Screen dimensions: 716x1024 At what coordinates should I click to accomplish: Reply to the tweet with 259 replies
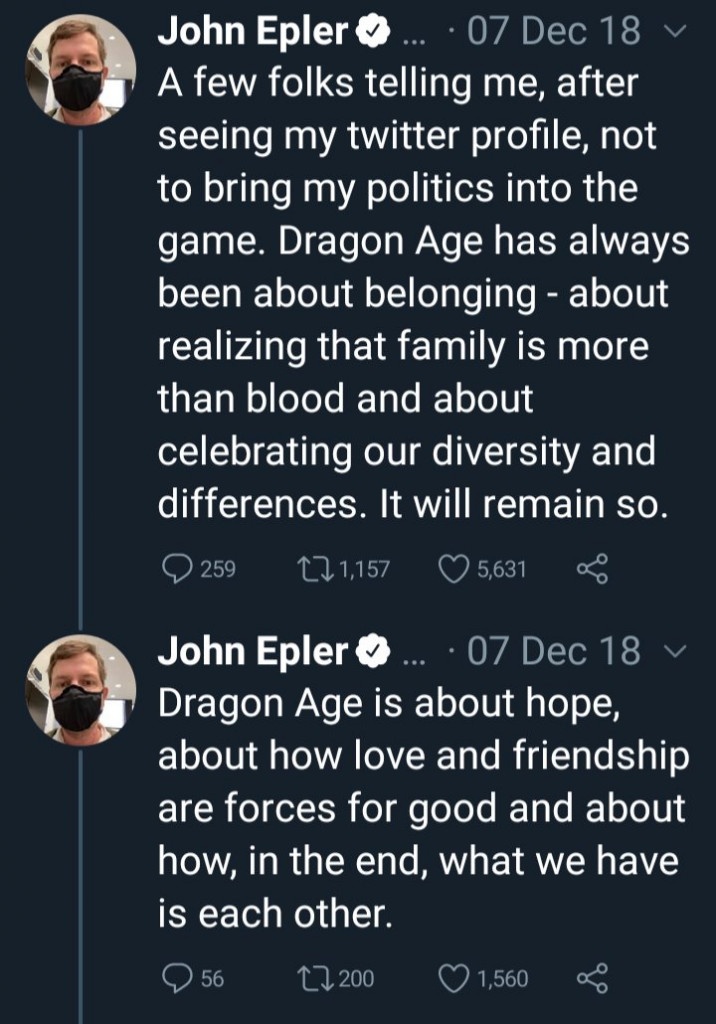tap(176, 569)
